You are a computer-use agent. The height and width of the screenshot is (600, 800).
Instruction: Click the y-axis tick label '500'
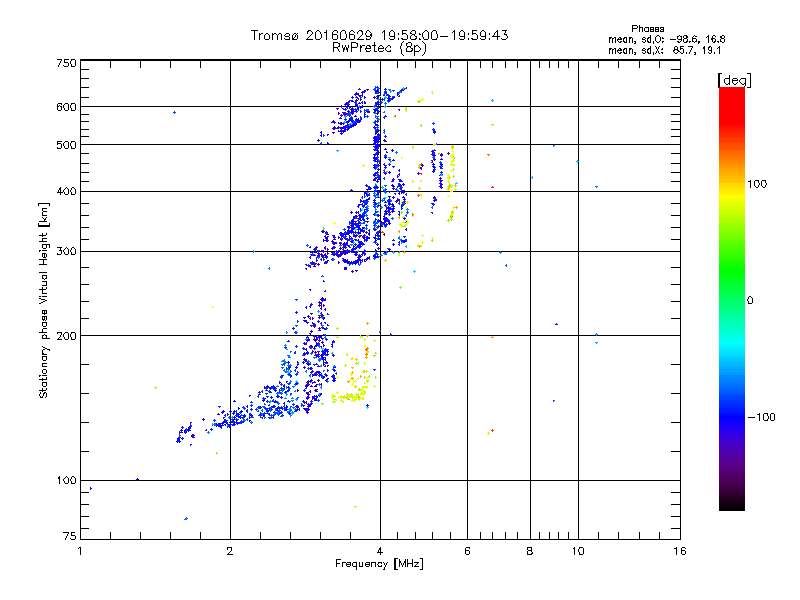coord(66,145)
